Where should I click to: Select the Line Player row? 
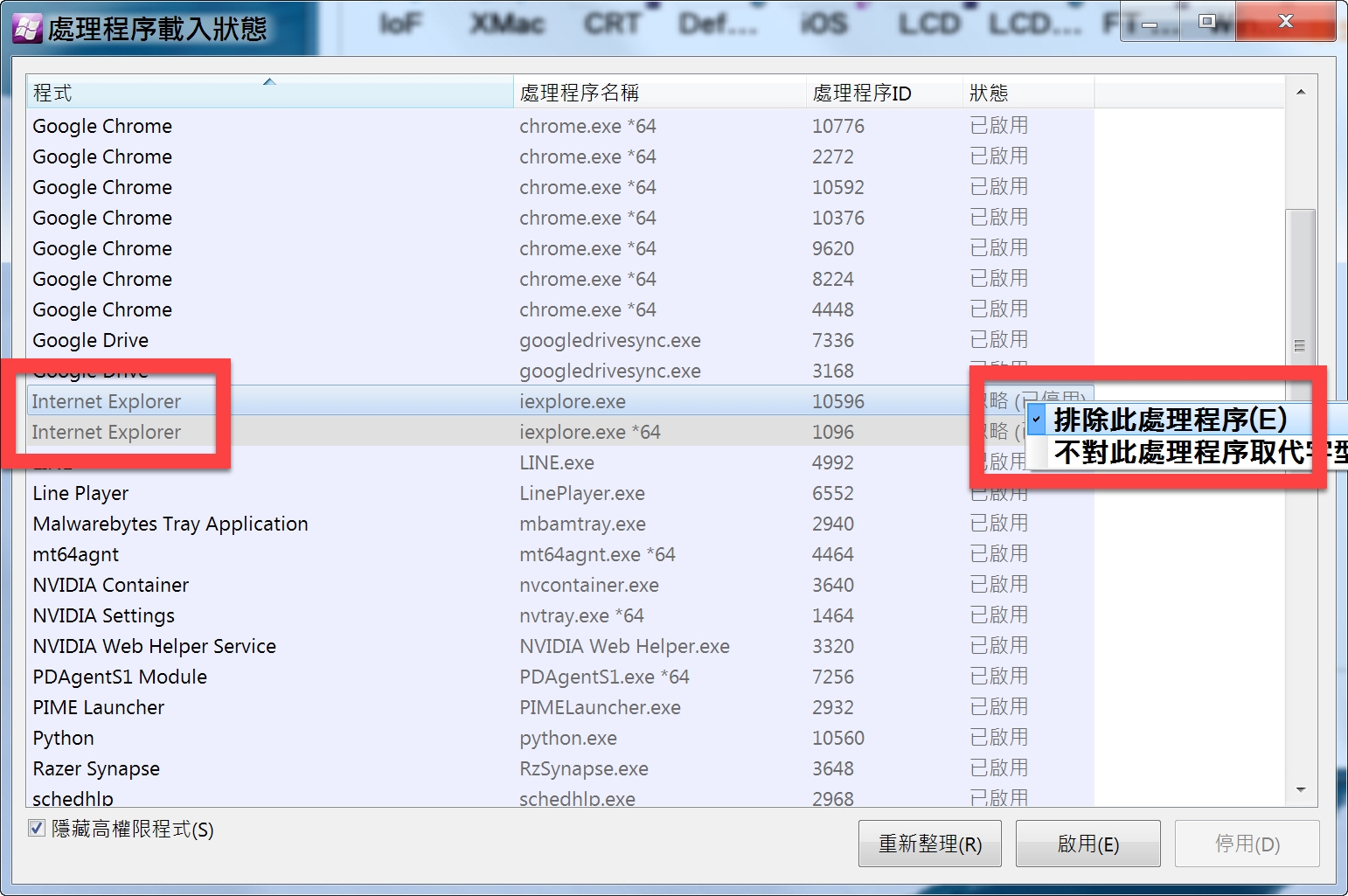559,493
